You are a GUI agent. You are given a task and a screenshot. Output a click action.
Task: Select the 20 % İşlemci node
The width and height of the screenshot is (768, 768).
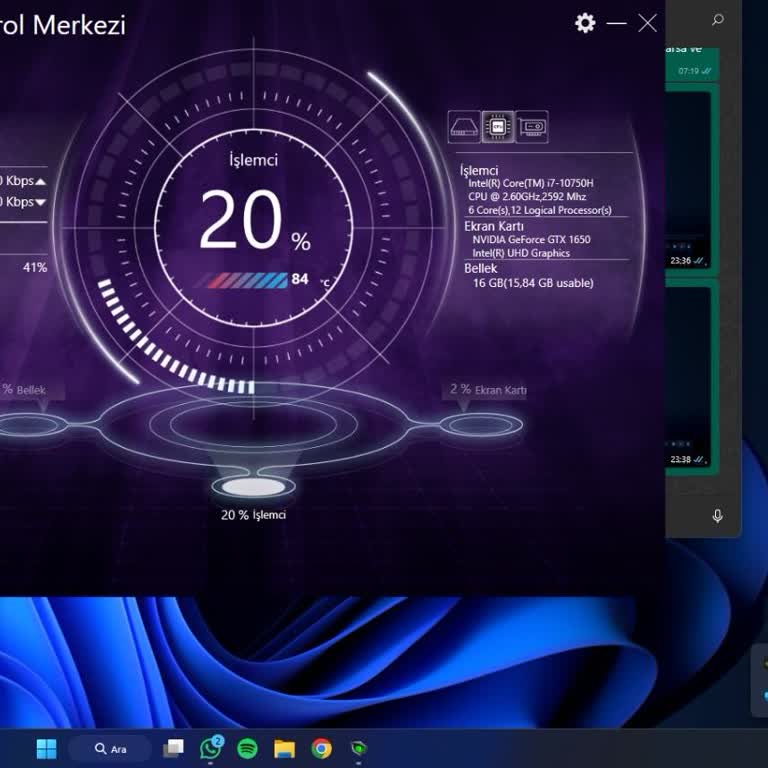[253, 487]
